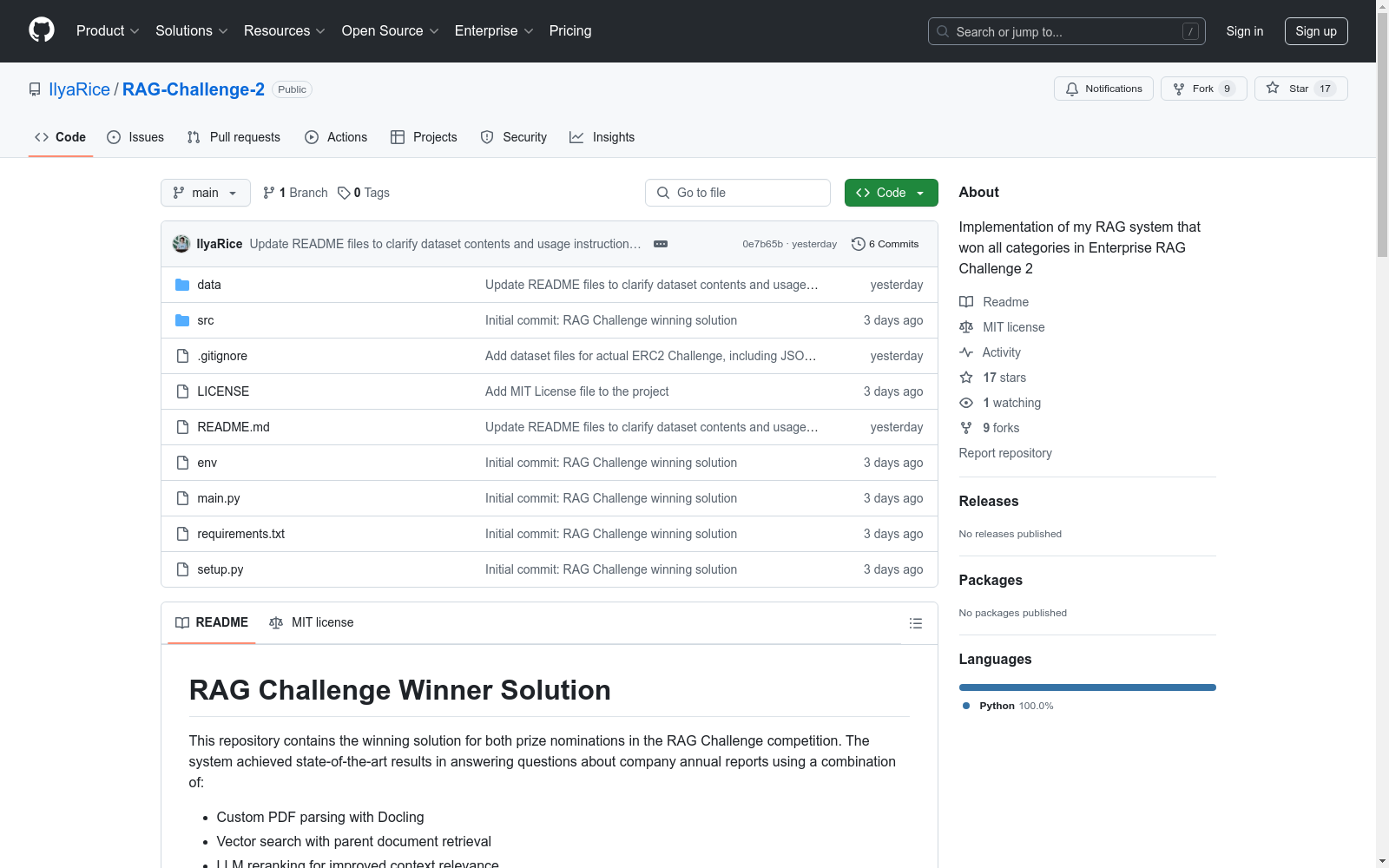This screenshot has height=868, width=1389.
Task: Click the repository icon before IlyaRice
Action: tap(35, 89)
